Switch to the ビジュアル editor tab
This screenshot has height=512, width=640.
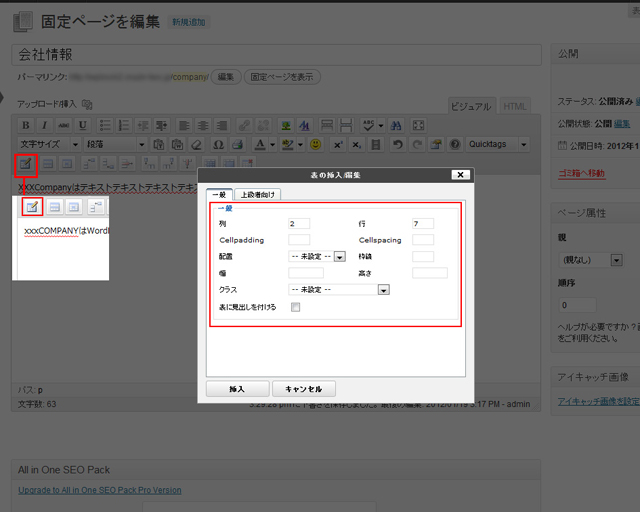pos(471,106)
